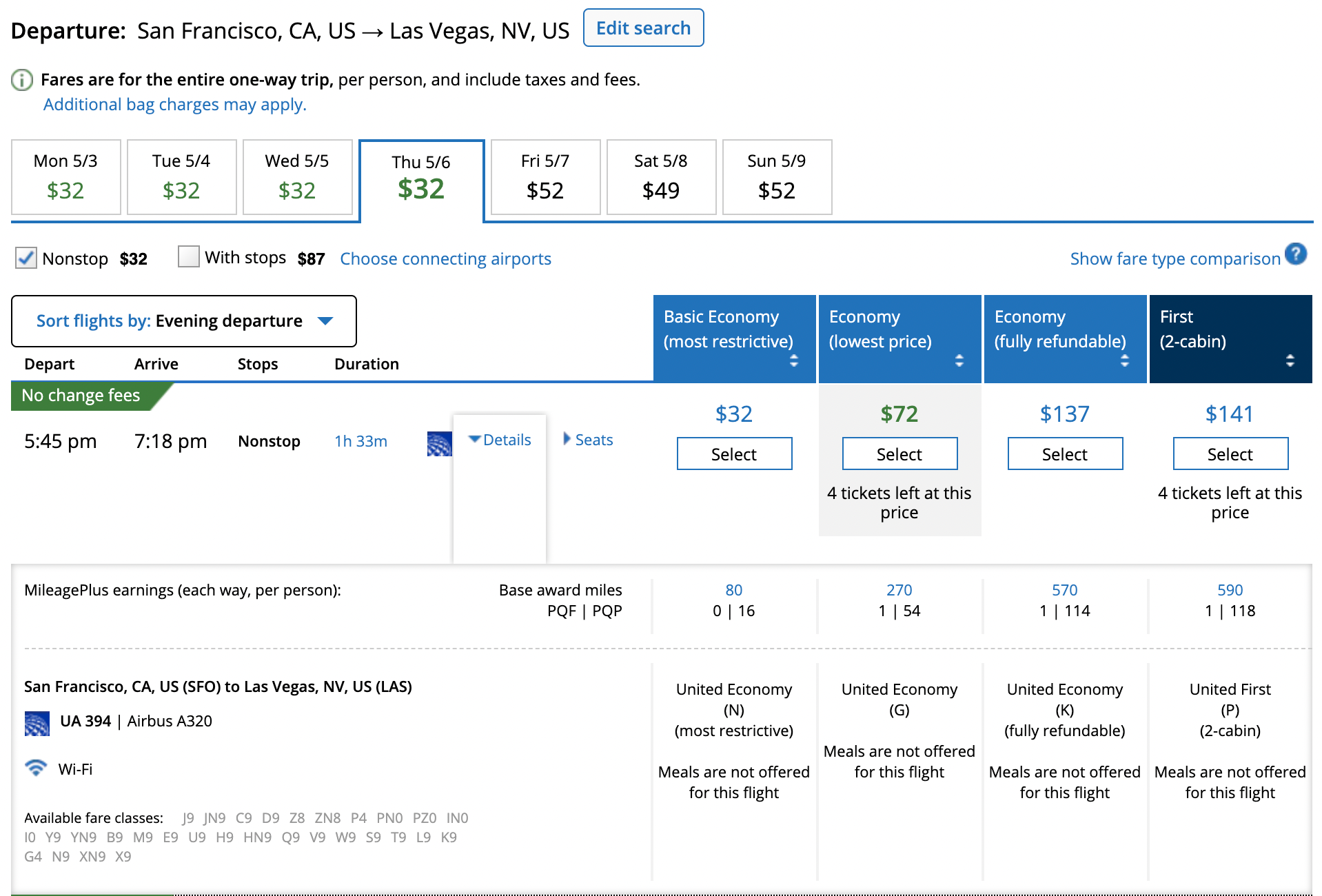Viewport: 1322px width, 896px height.
Task: Click the $141 First price
Action: tap(1230, 414)
